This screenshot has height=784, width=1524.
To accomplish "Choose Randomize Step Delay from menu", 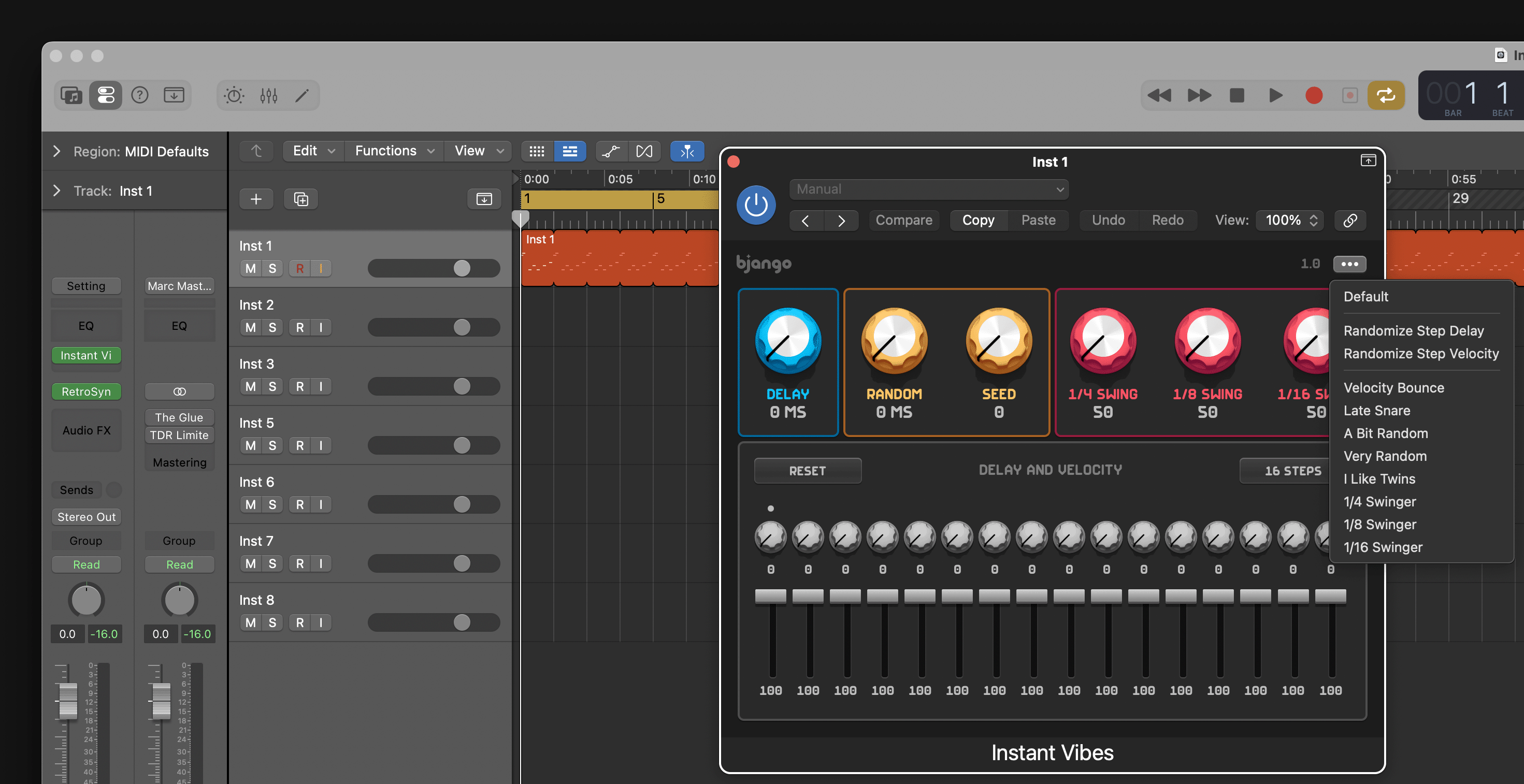I will click(1414, 331).
